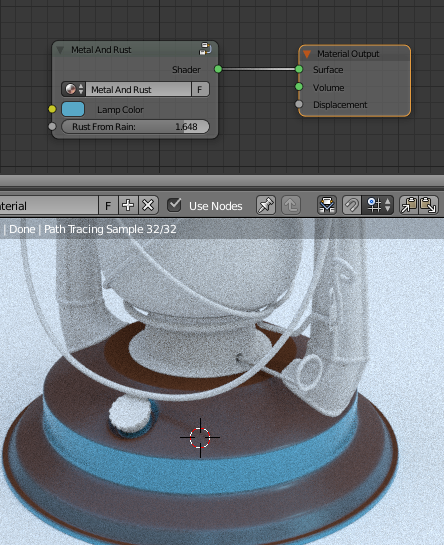Click the pin node tree icon

coord(266,205)
